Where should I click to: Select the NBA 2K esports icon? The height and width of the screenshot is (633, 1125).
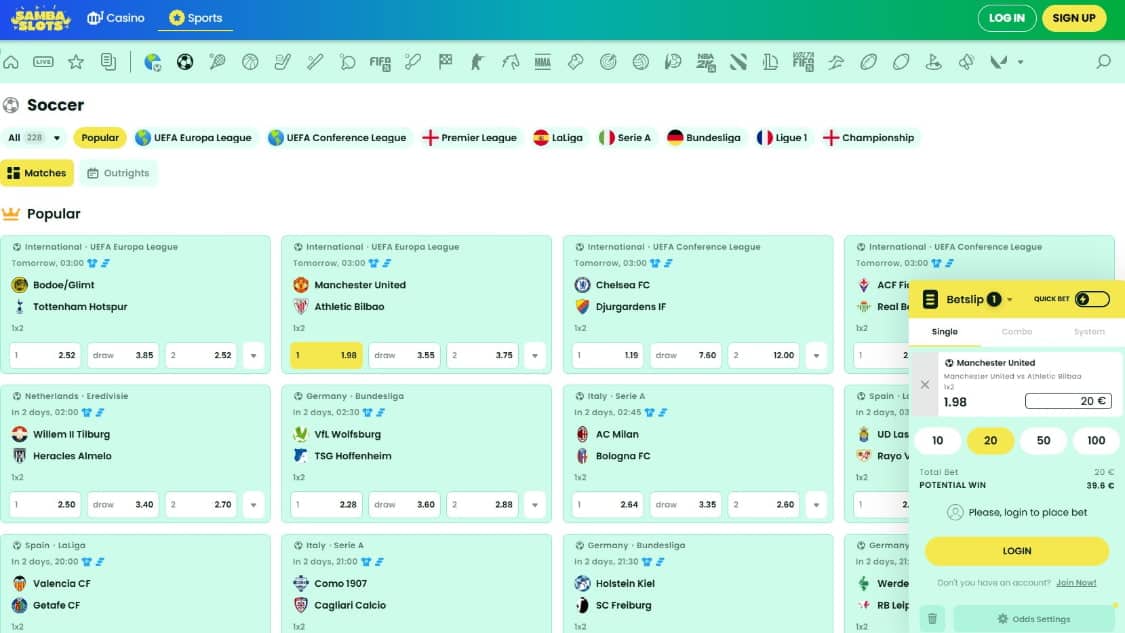(x=705, y=62)
